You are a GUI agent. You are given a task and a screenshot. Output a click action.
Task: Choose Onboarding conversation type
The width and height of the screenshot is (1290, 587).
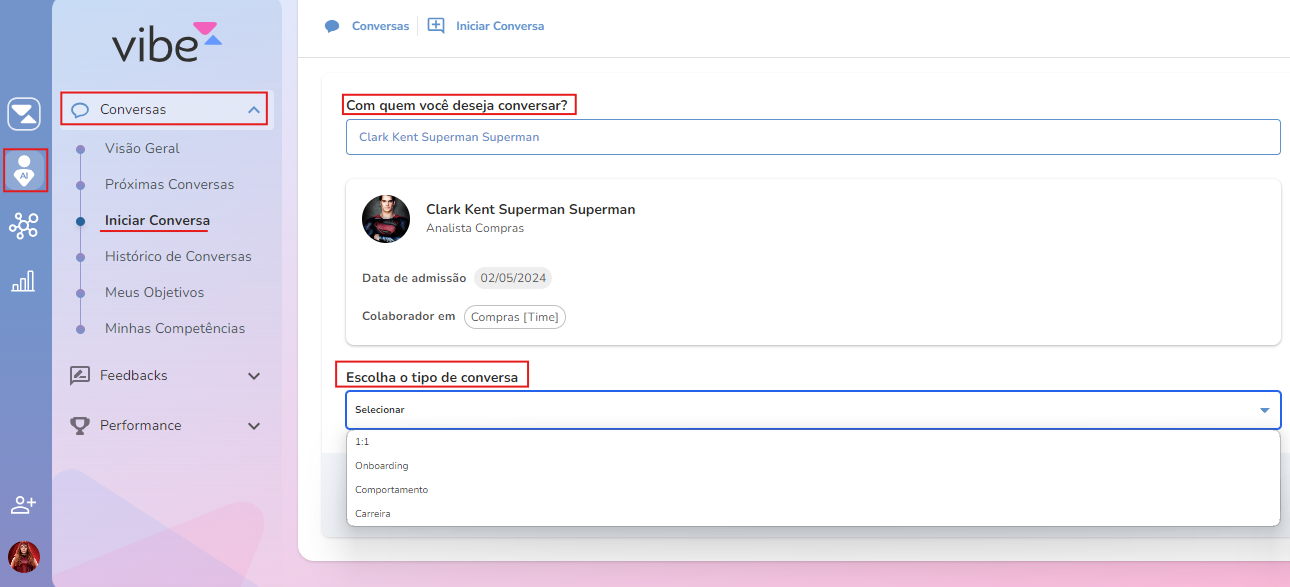813,466
